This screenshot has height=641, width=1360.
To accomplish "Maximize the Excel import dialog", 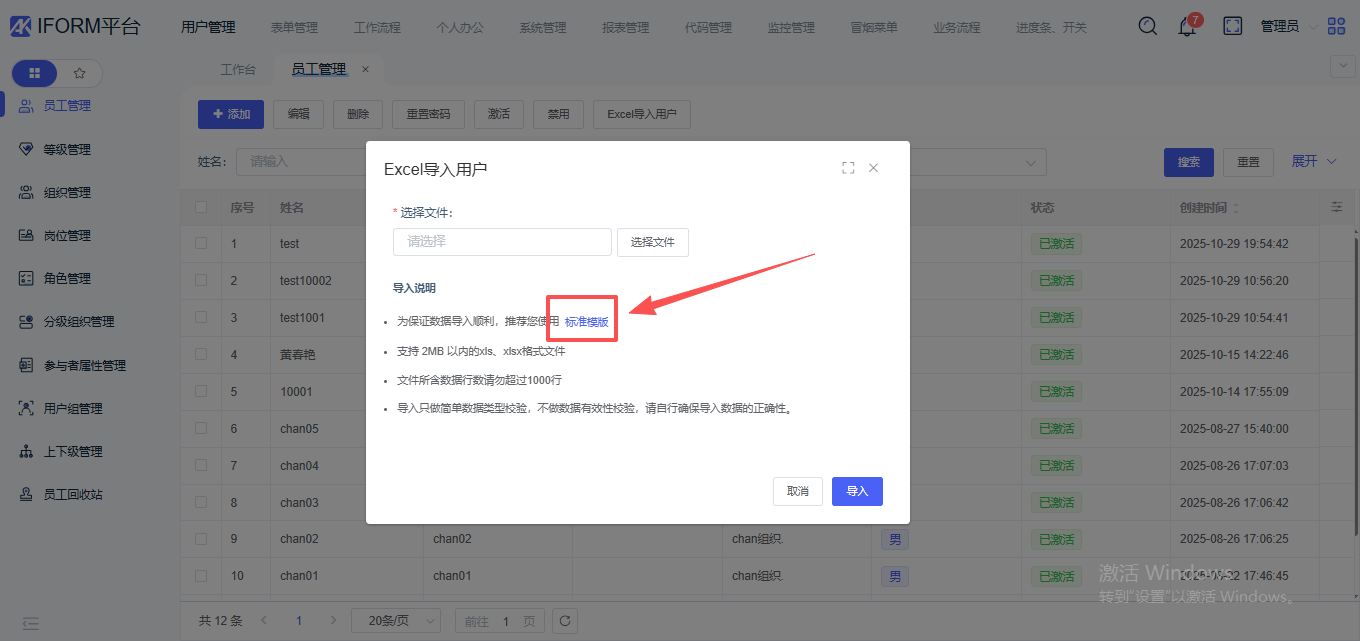I will (x=848, y=168).
